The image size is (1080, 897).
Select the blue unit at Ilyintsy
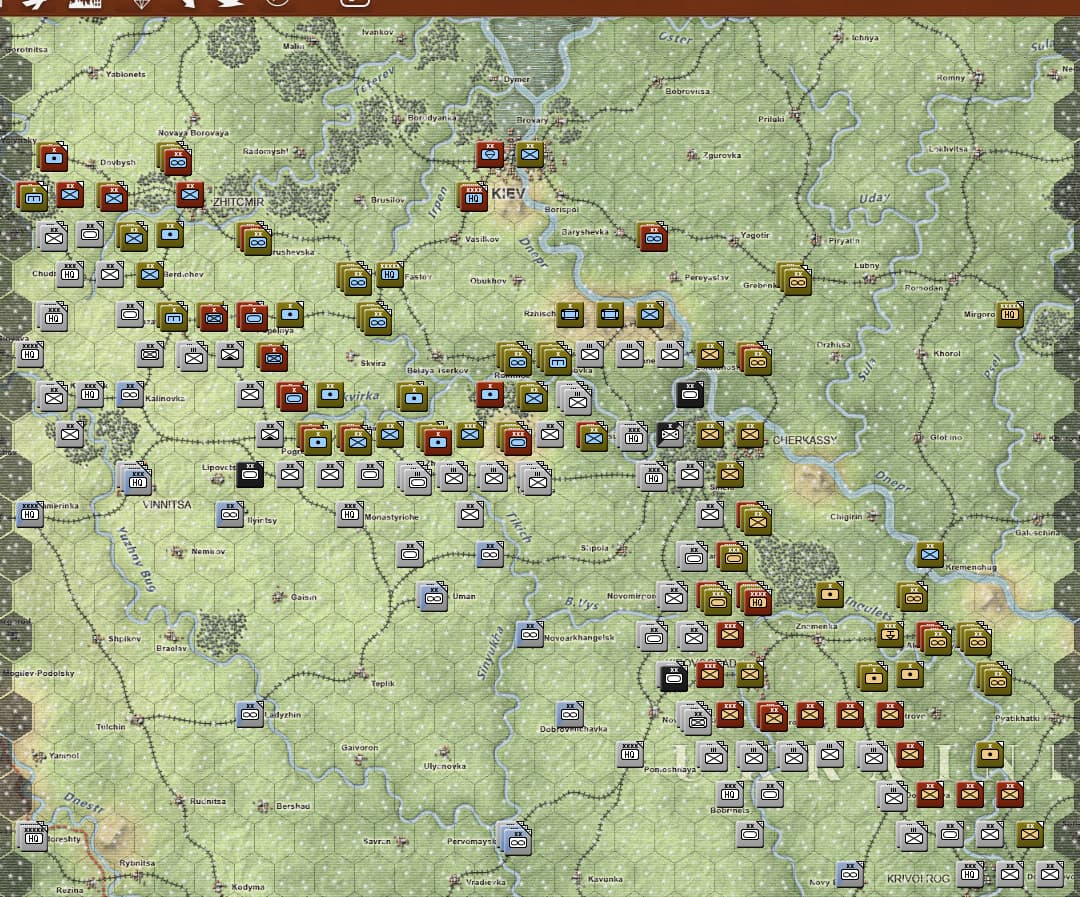pos(230,514)
